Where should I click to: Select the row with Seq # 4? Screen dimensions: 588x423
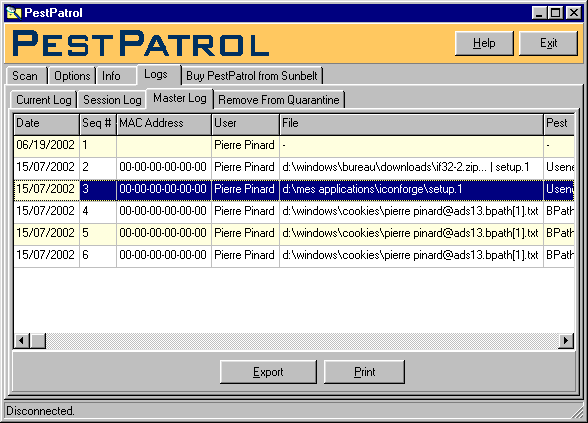[294, 211]
